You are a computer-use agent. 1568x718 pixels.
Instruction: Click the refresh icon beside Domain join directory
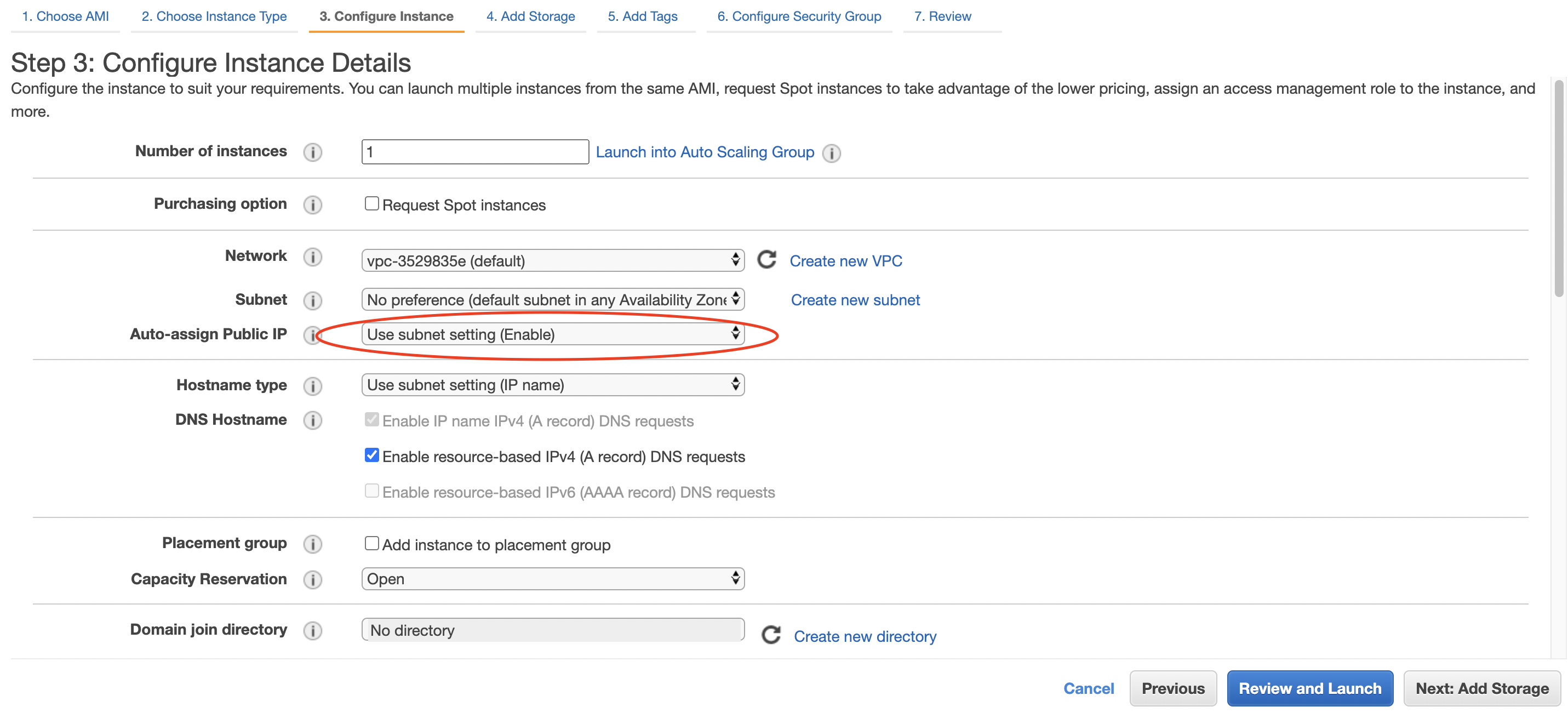(771, 634)
